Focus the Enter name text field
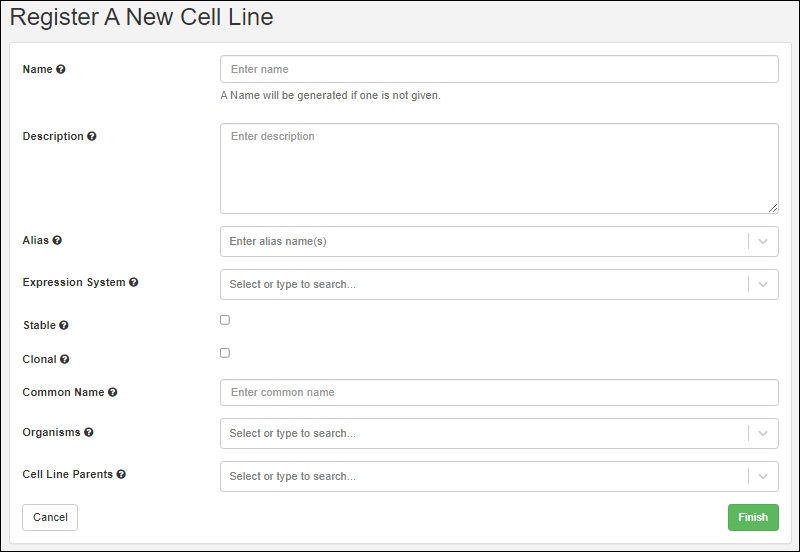The image size is (800, 552). (498, 69)
